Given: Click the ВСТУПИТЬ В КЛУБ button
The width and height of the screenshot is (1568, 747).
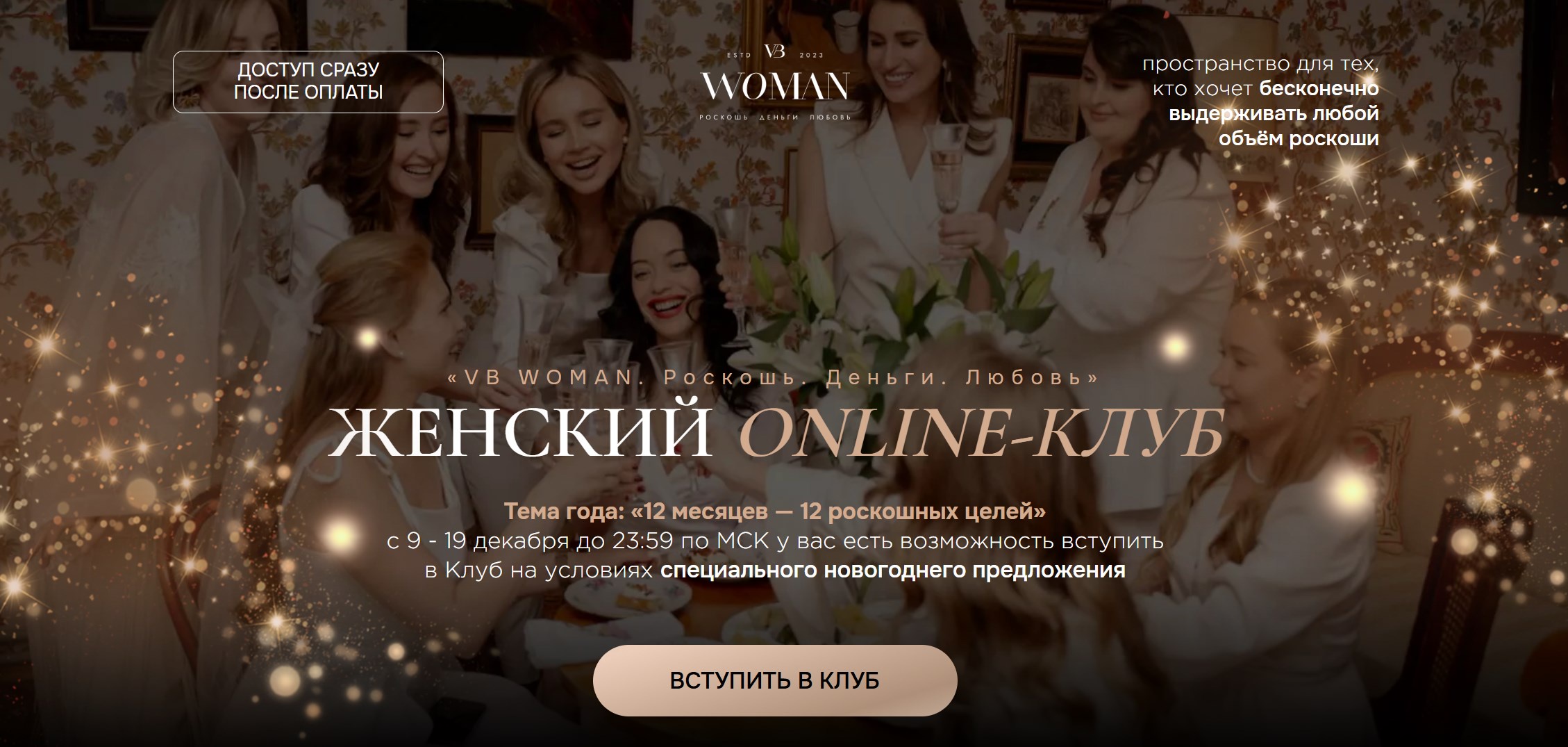Looking at the screenshot, I should point(775,680).
